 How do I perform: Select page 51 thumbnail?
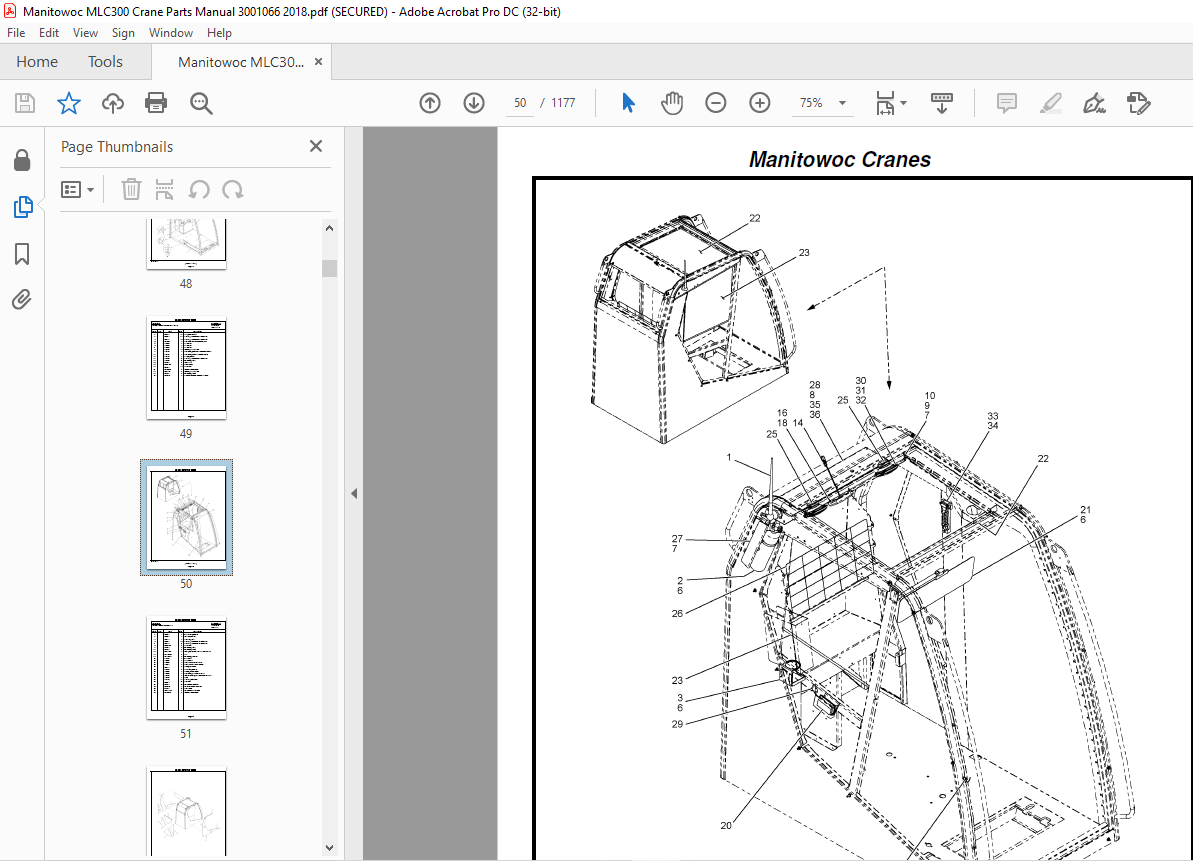coord(186,668)
